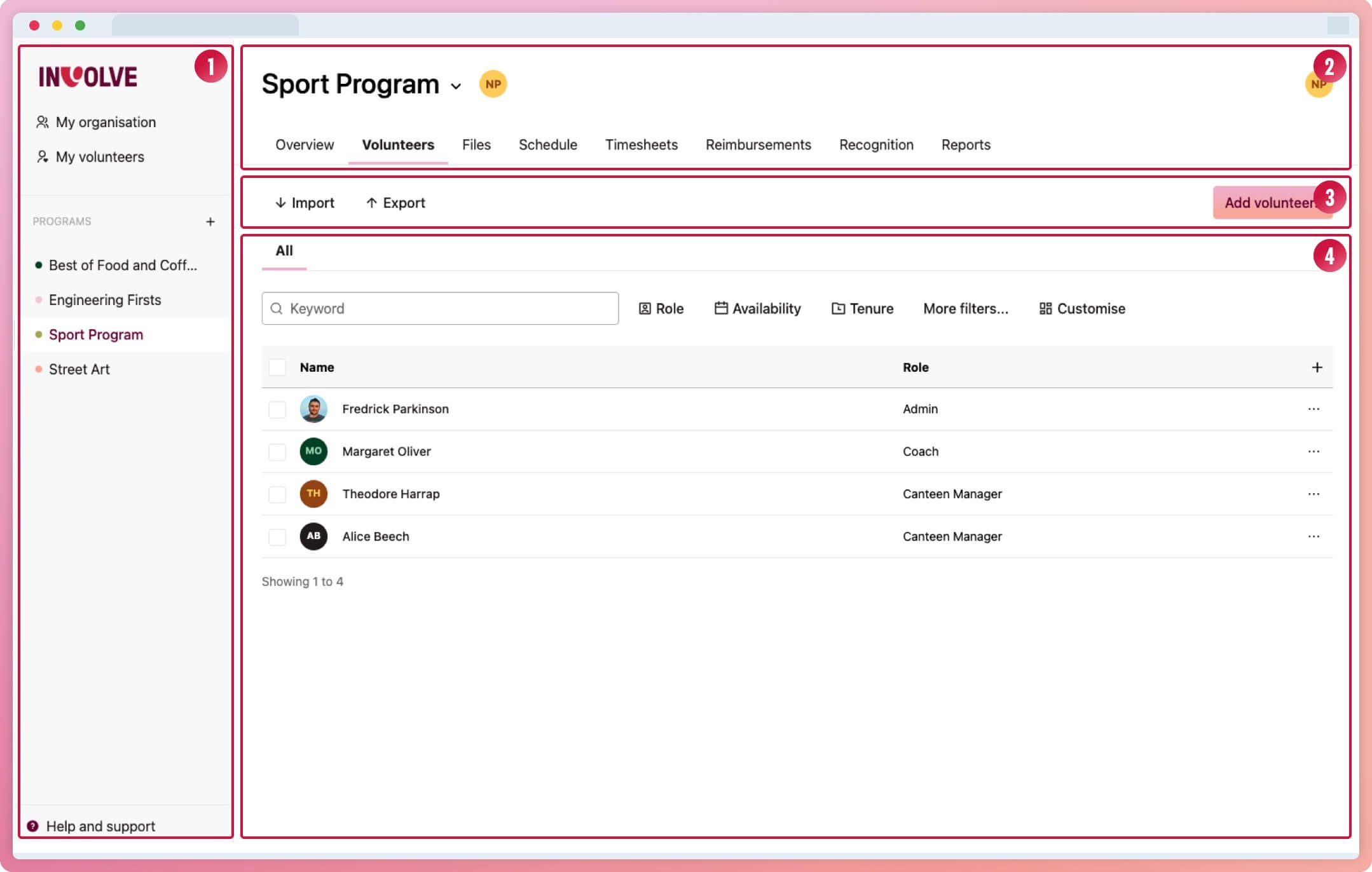Click the add column plus icon
The width and height of the screenshot is (1372, 872).
pyautogui.click(x=1317, y=367)
